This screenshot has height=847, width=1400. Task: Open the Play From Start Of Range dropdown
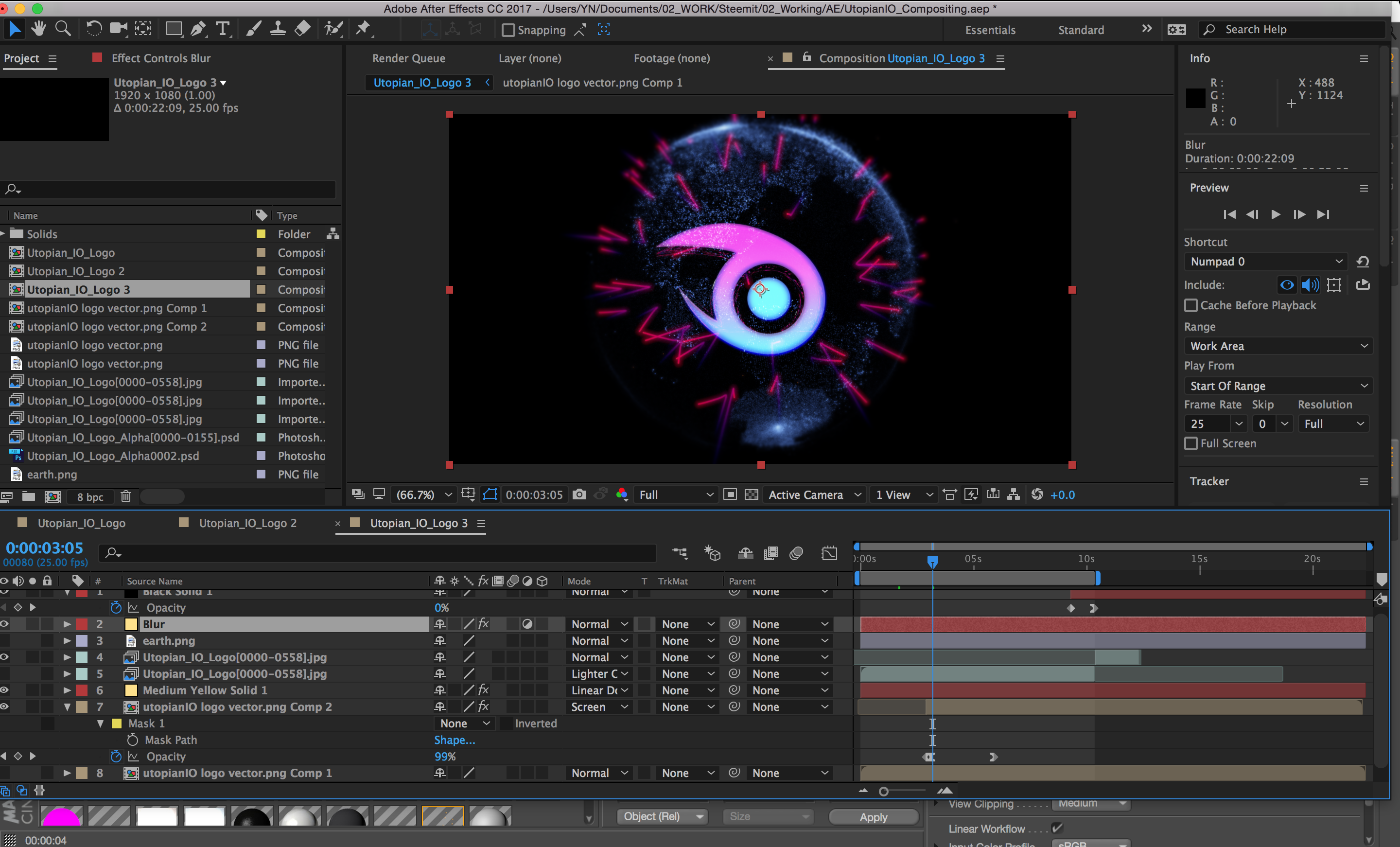[x=1278, y=386]
